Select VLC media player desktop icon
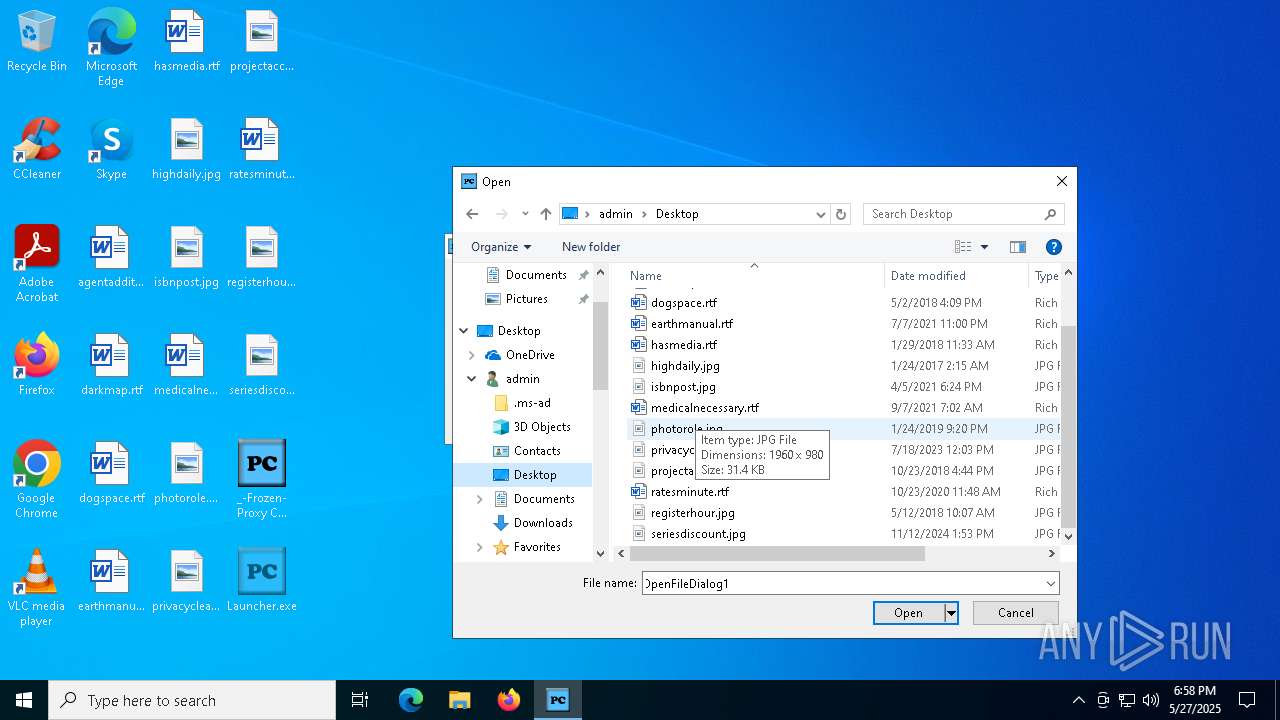 [37, 588]
